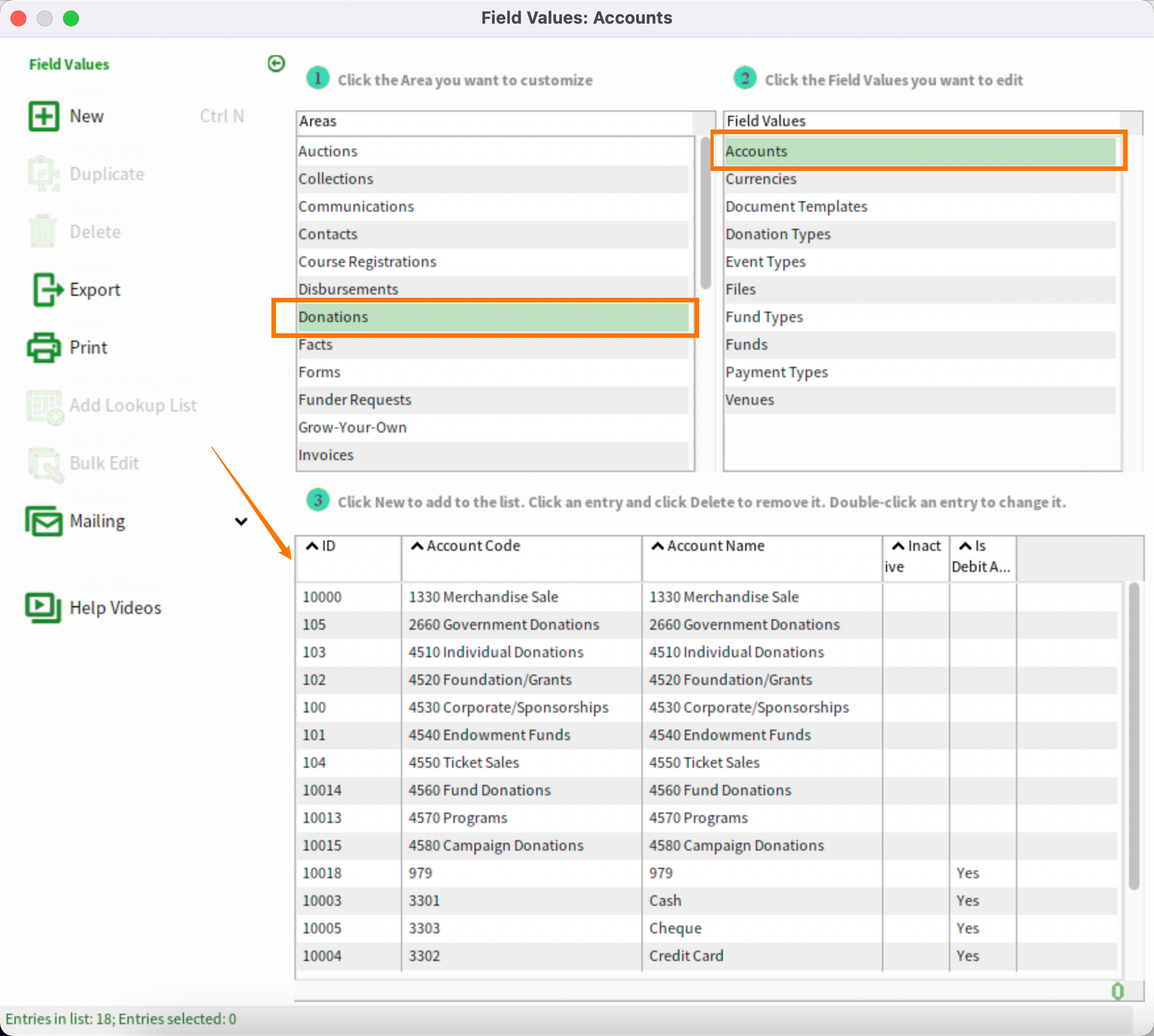The height and width of the screenshot is (1036, 1154).
Task: Select the Cash account row
Action: (x=664, y=901)
